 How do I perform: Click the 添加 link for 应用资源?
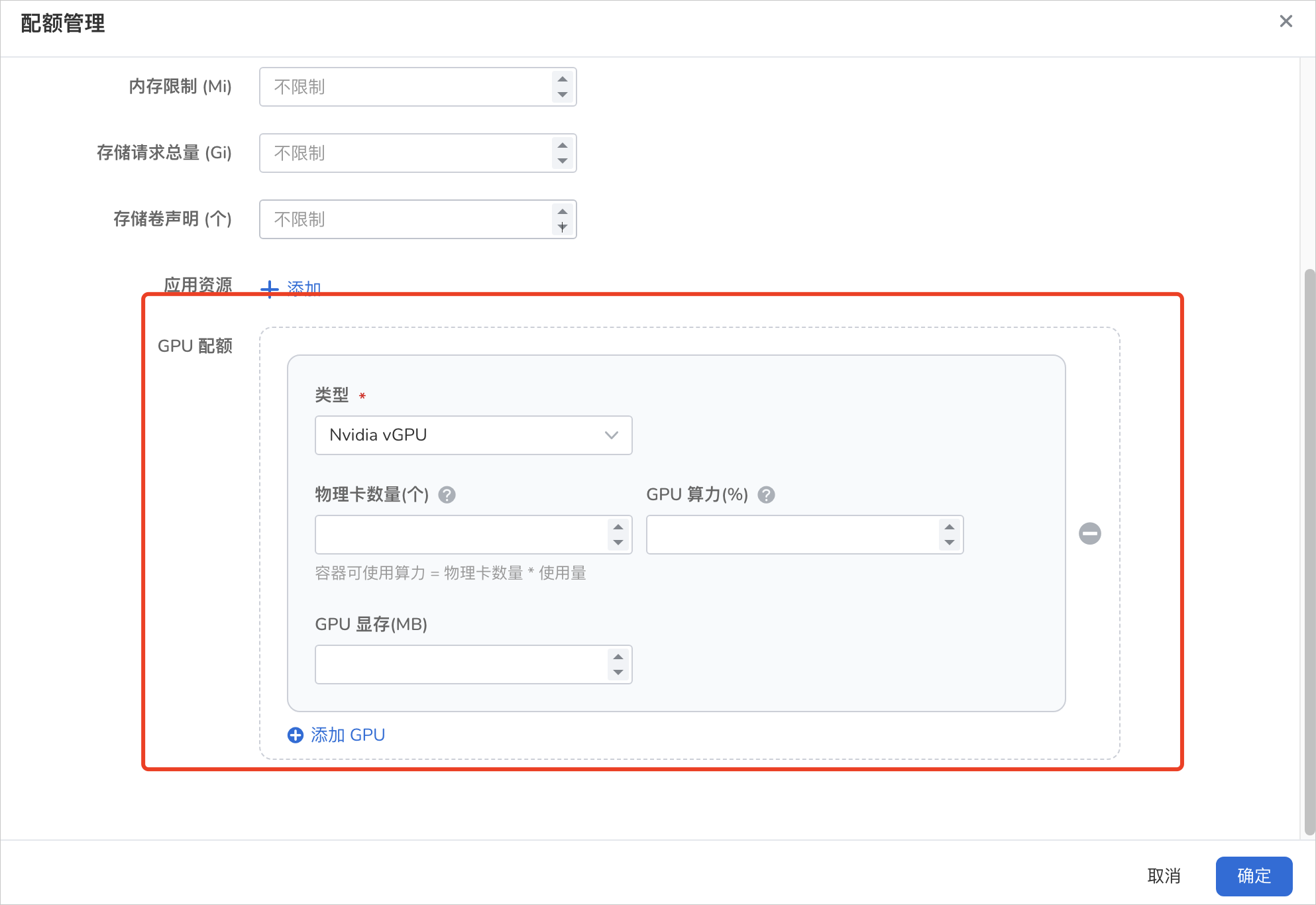[x=291, y=288]
